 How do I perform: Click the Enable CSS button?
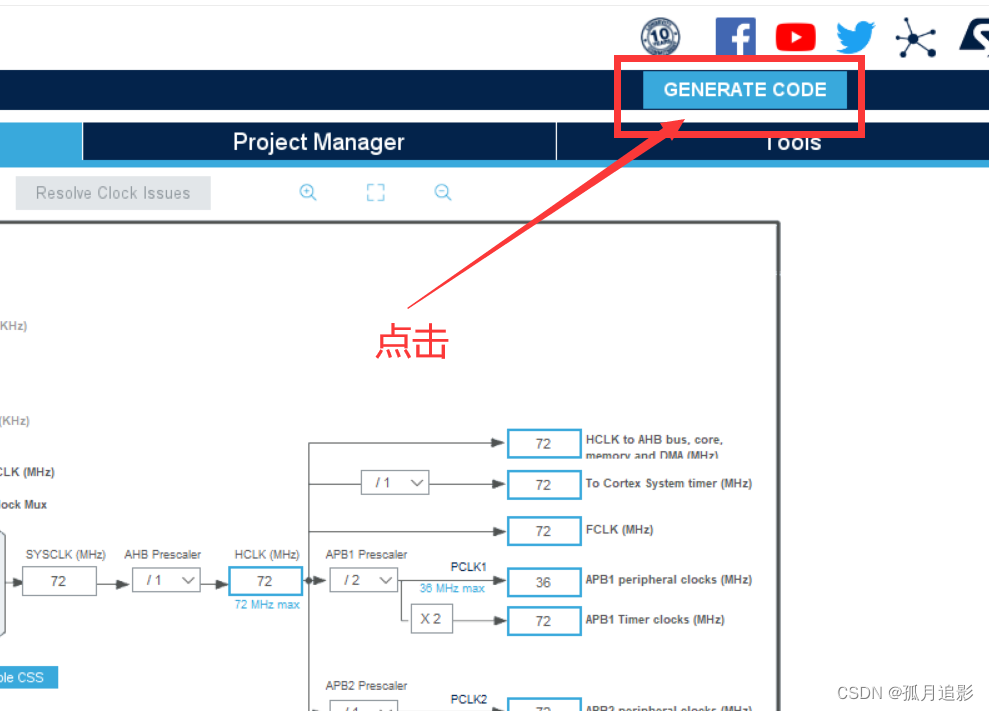(28, 678)
